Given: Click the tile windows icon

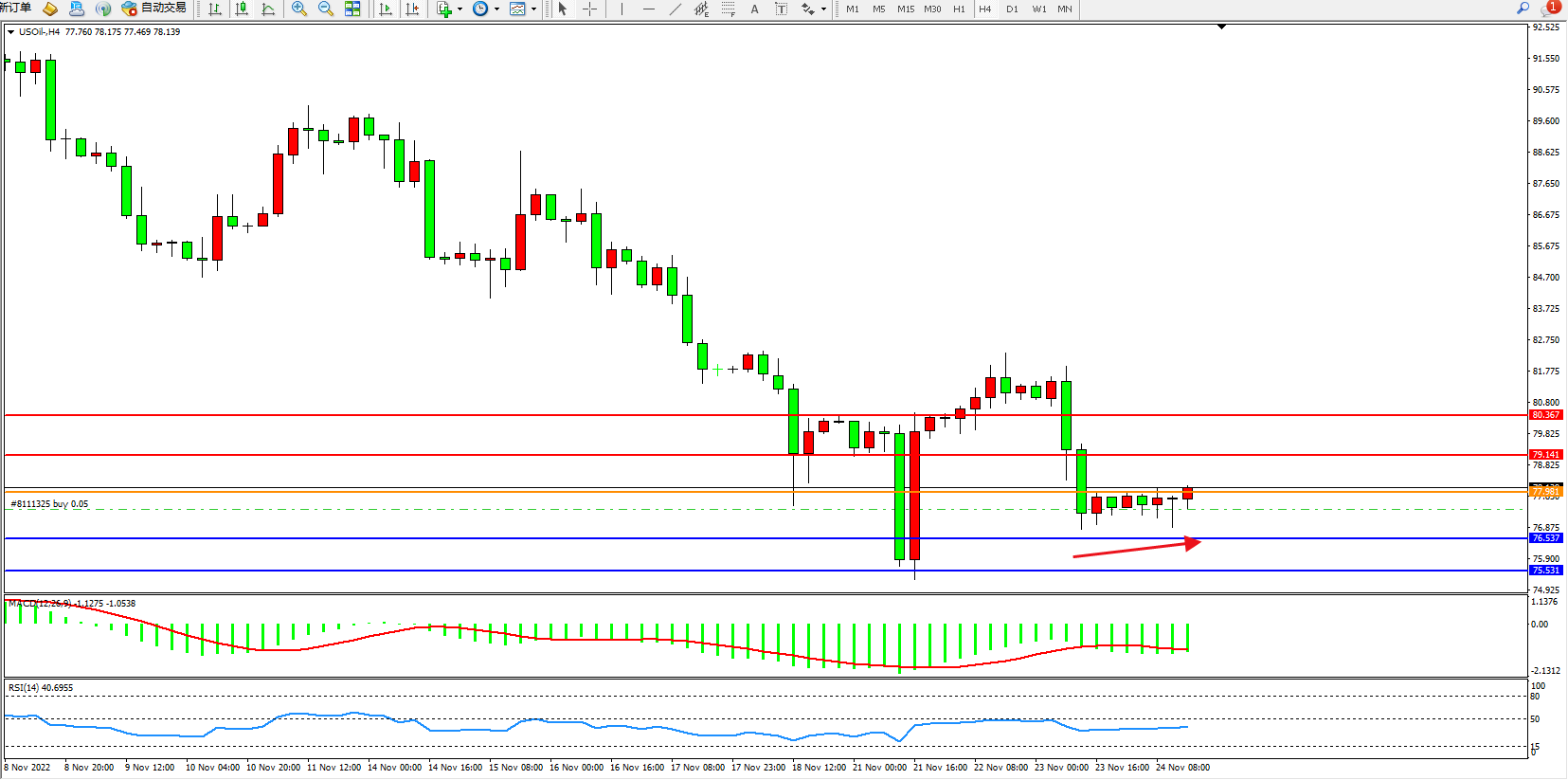Looking at the screenshot, I should point(352,9).
